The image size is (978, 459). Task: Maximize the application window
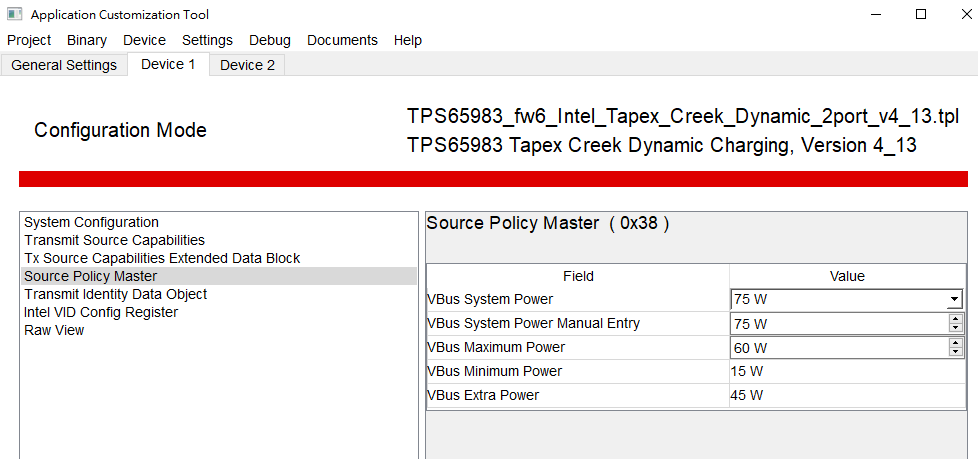pos(921,14)
